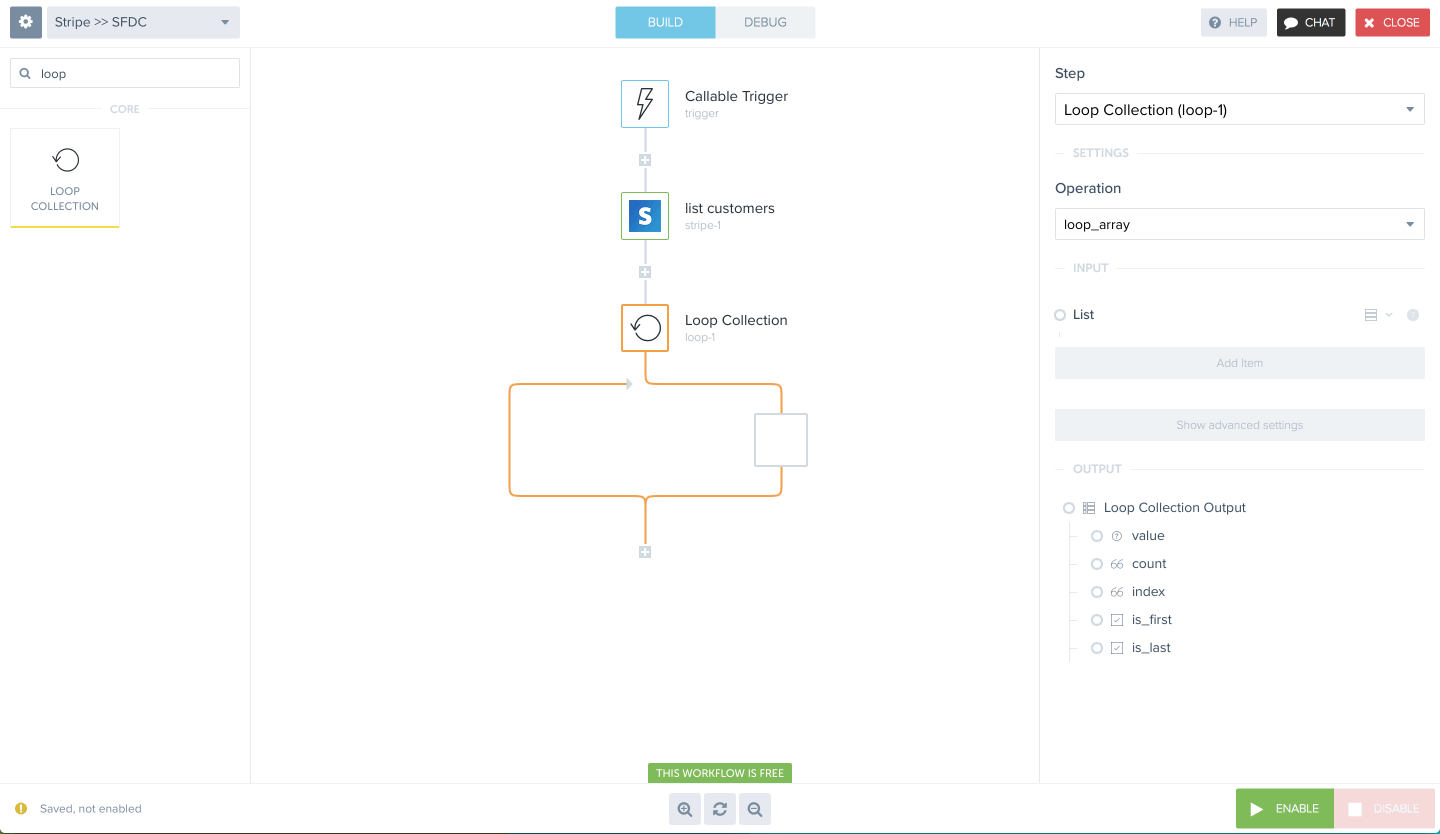Zoom out of the workflow canvas
The height and width of the screenshot is (834, 1440).
[755, 809]
